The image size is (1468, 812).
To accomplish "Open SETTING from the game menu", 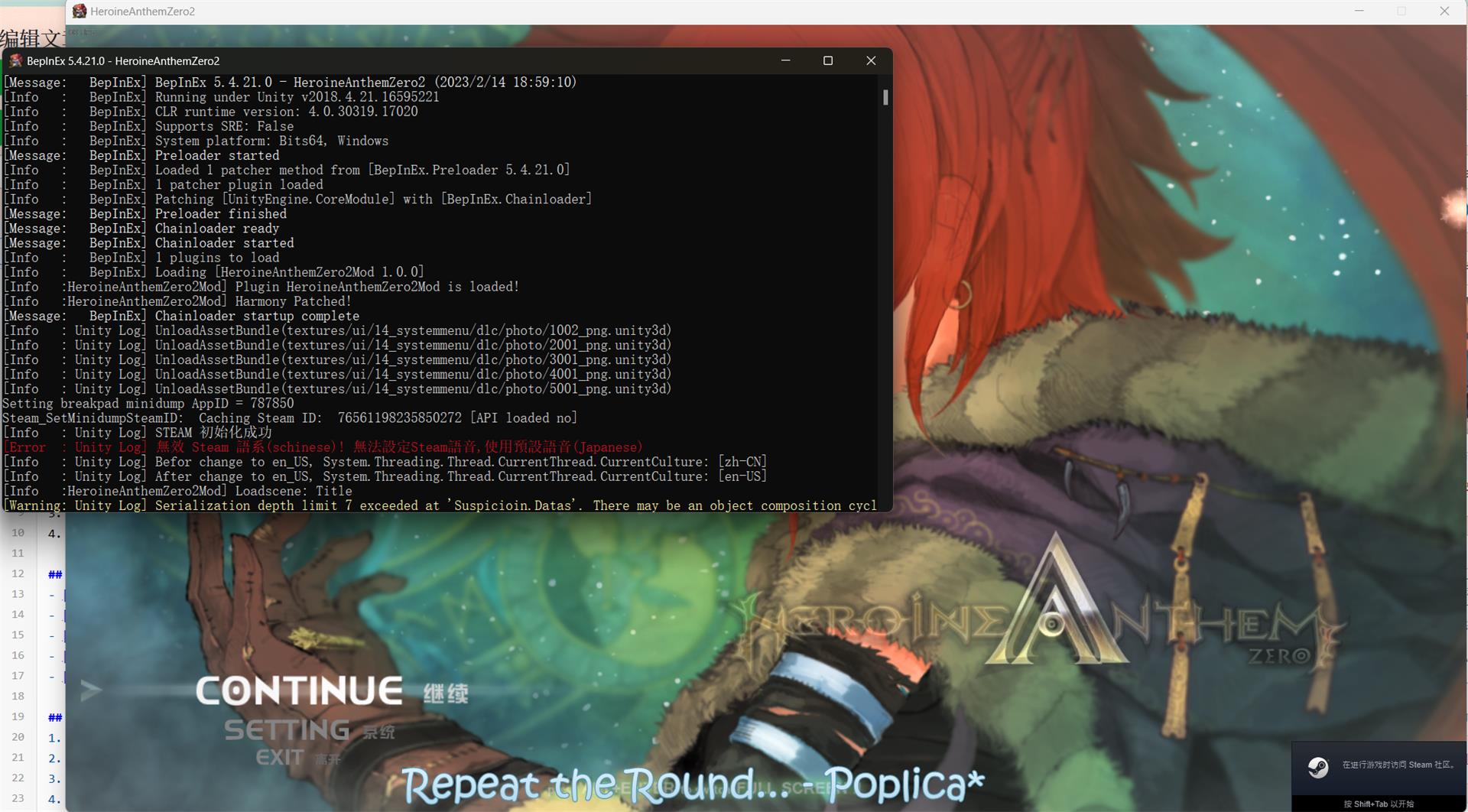I will (x=287, y=730).
